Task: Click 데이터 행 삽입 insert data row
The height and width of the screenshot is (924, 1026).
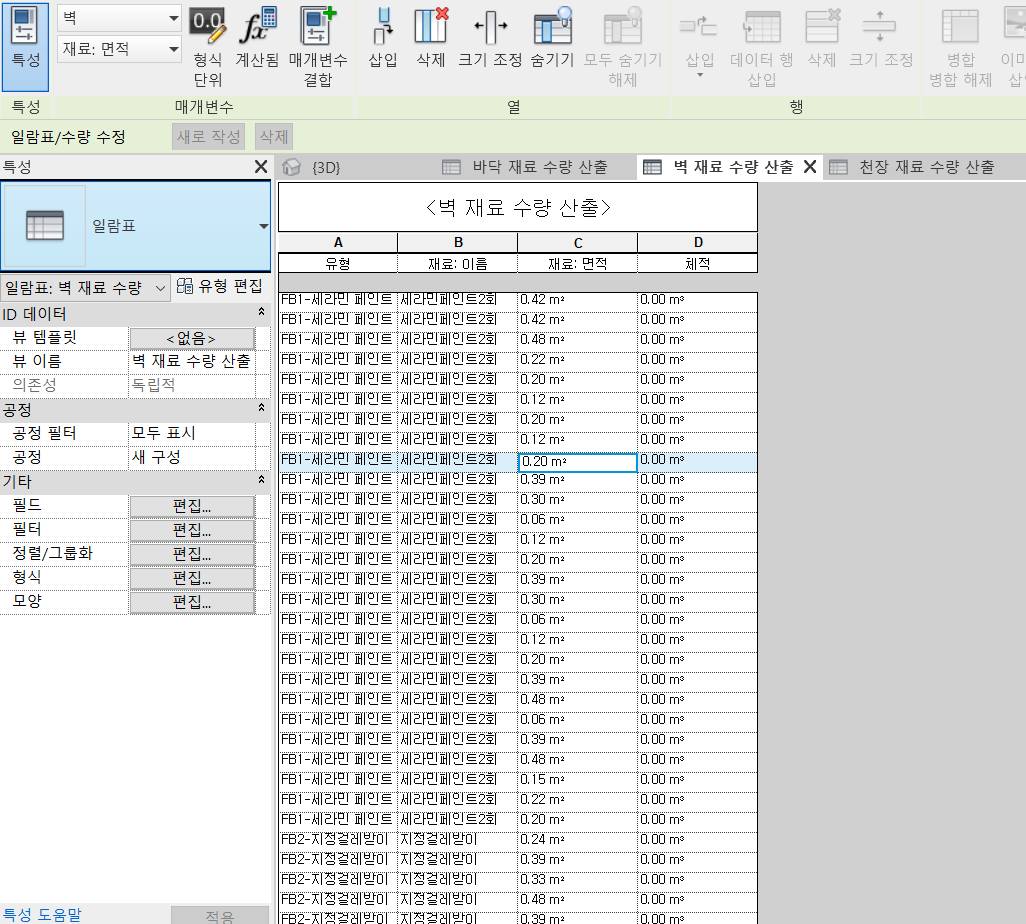Action: [x=762, y=47]
